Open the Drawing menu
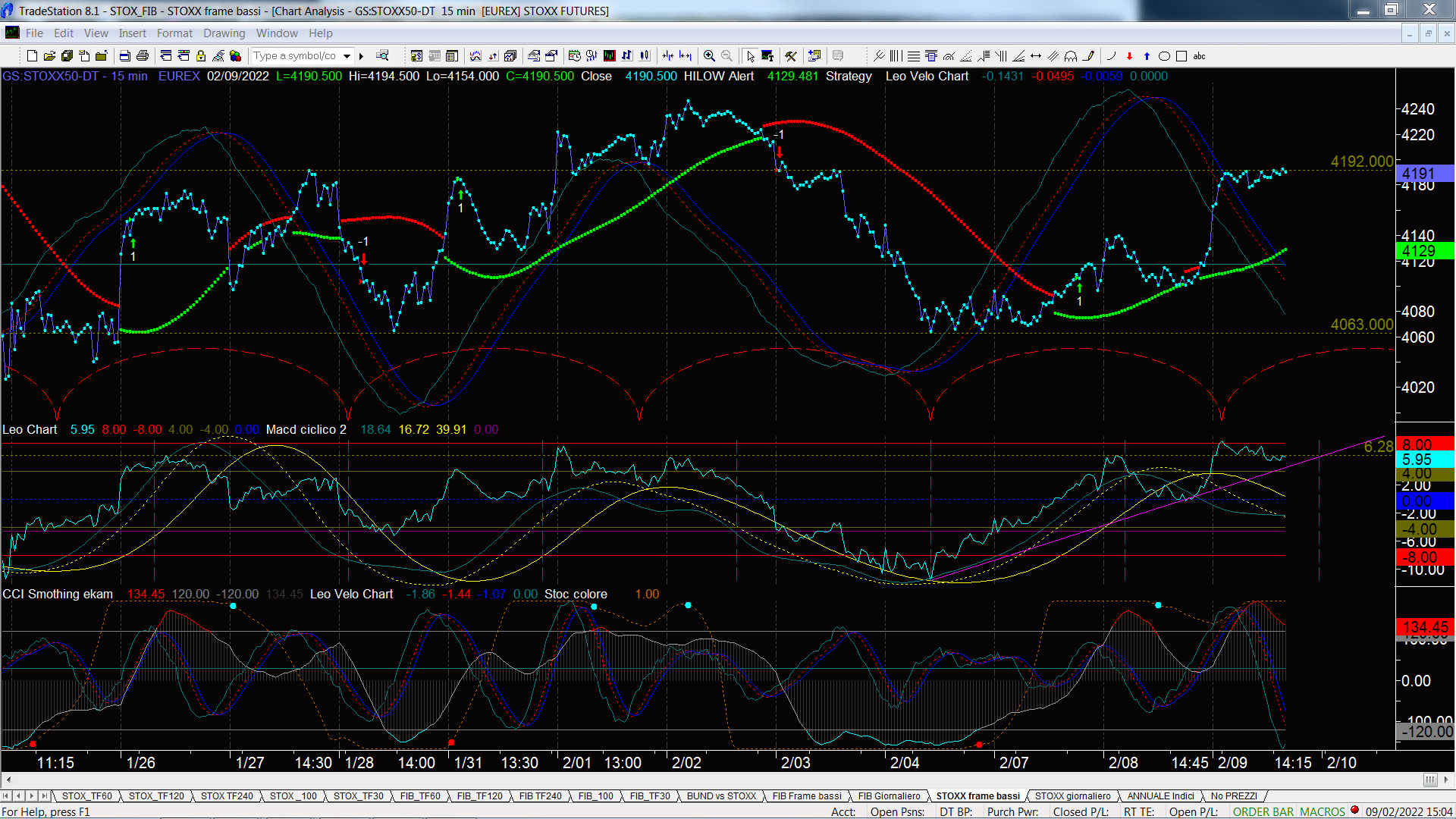1456x819 pixels. pos(224,33)
